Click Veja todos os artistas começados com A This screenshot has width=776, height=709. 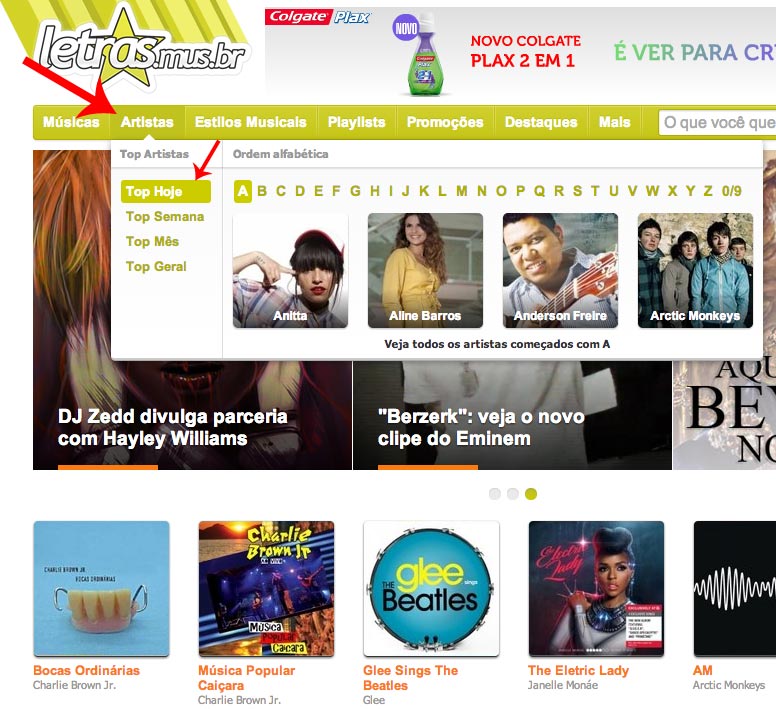(497, 344)
